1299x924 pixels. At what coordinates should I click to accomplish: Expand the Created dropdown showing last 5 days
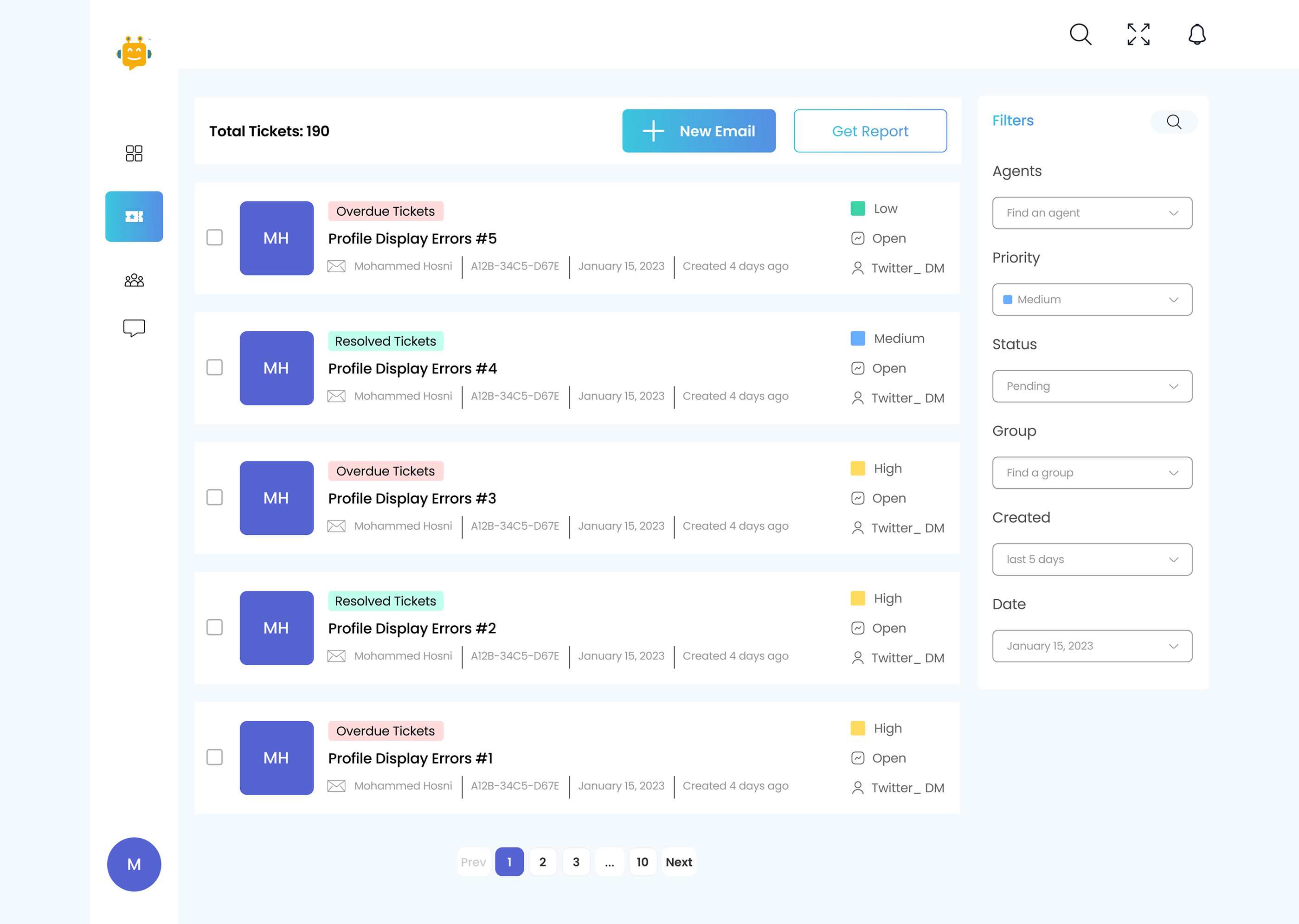pyautogui.click(x=1092, y=559)
